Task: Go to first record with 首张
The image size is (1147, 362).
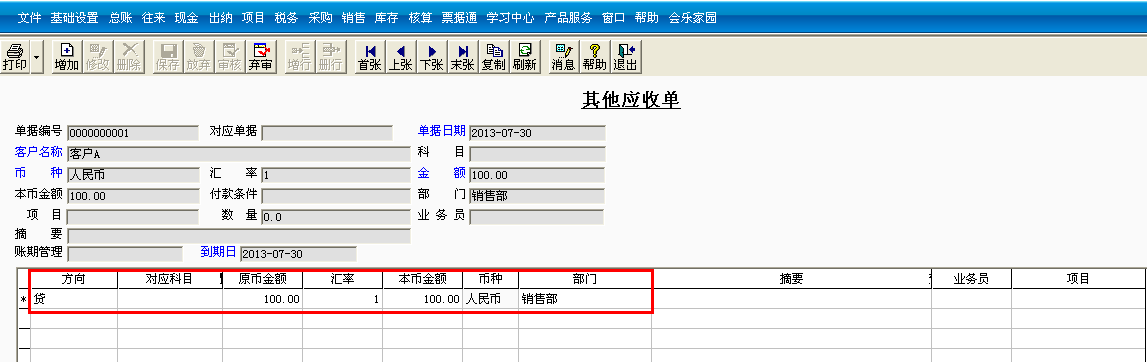Action: pyautogui.click(x=369, y=56)
